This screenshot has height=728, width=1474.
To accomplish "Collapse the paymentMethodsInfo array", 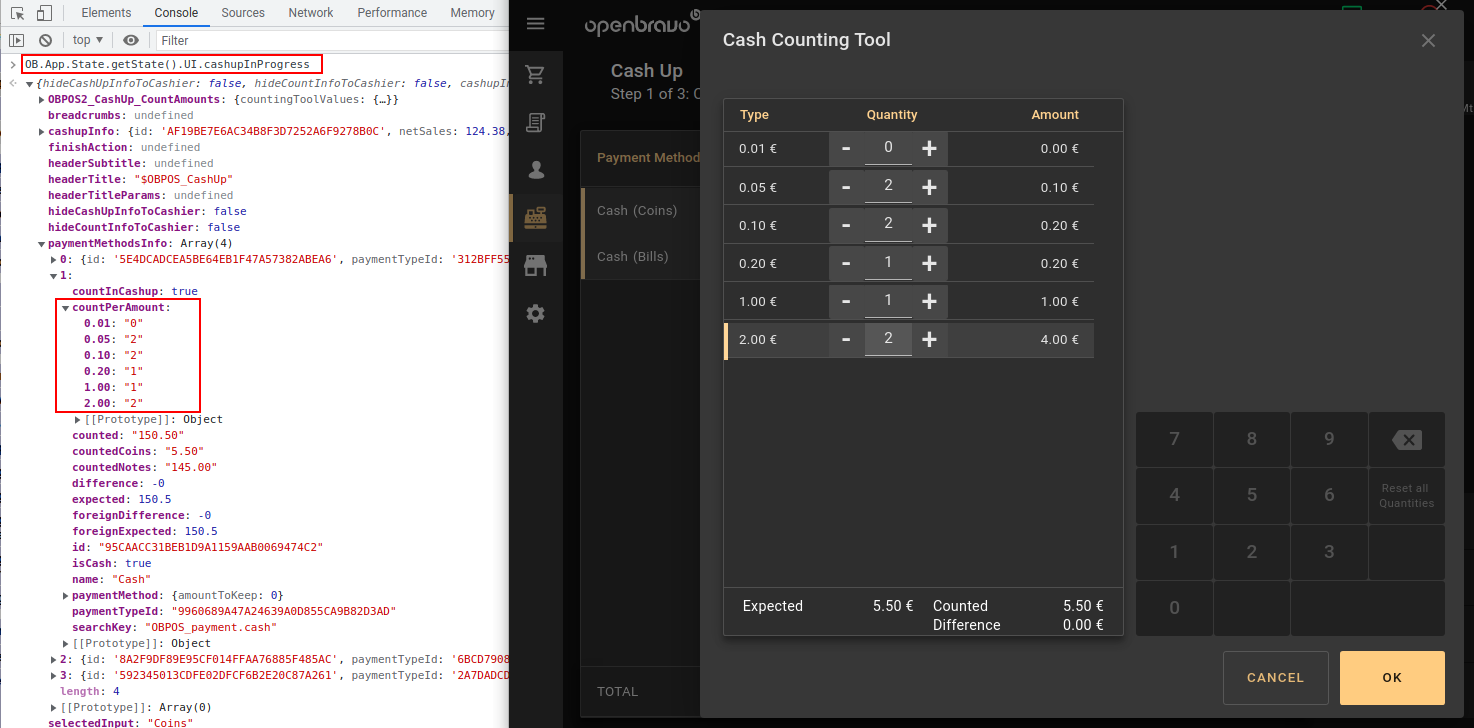I will click(x=41, y=243).
